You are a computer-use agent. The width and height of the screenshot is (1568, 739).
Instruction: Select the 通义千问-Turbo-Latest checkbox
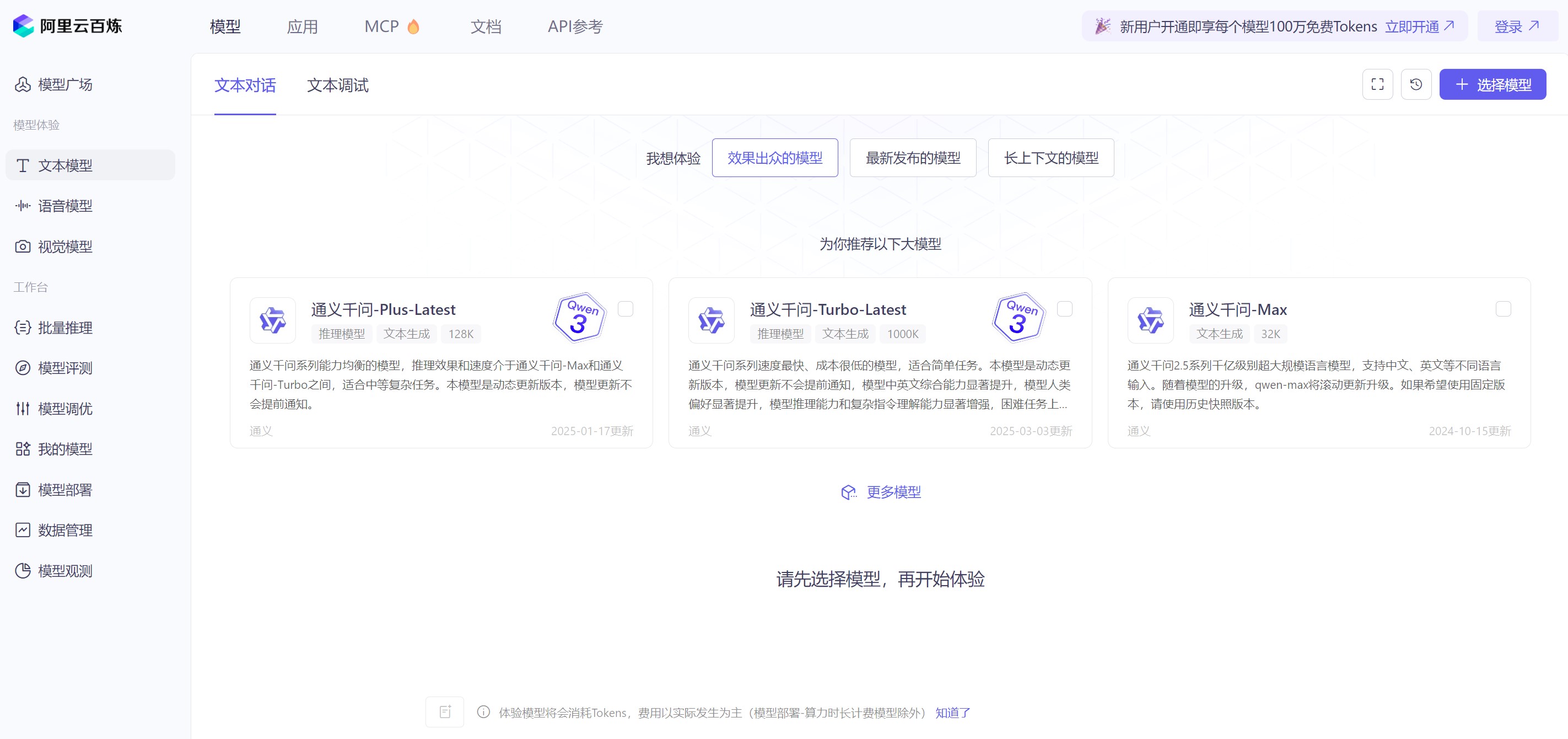[x=1064, y=309]
